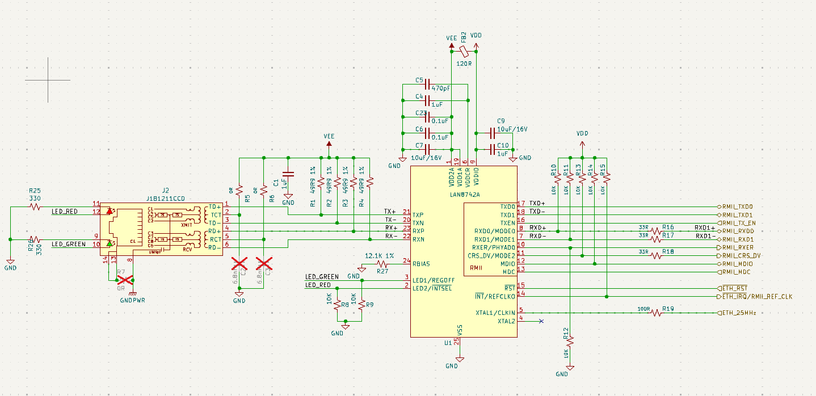Viewport: 816px width, 396px height.
Task: Click the GND symbol below U1 VSS pin
Action: click(459, 359)
